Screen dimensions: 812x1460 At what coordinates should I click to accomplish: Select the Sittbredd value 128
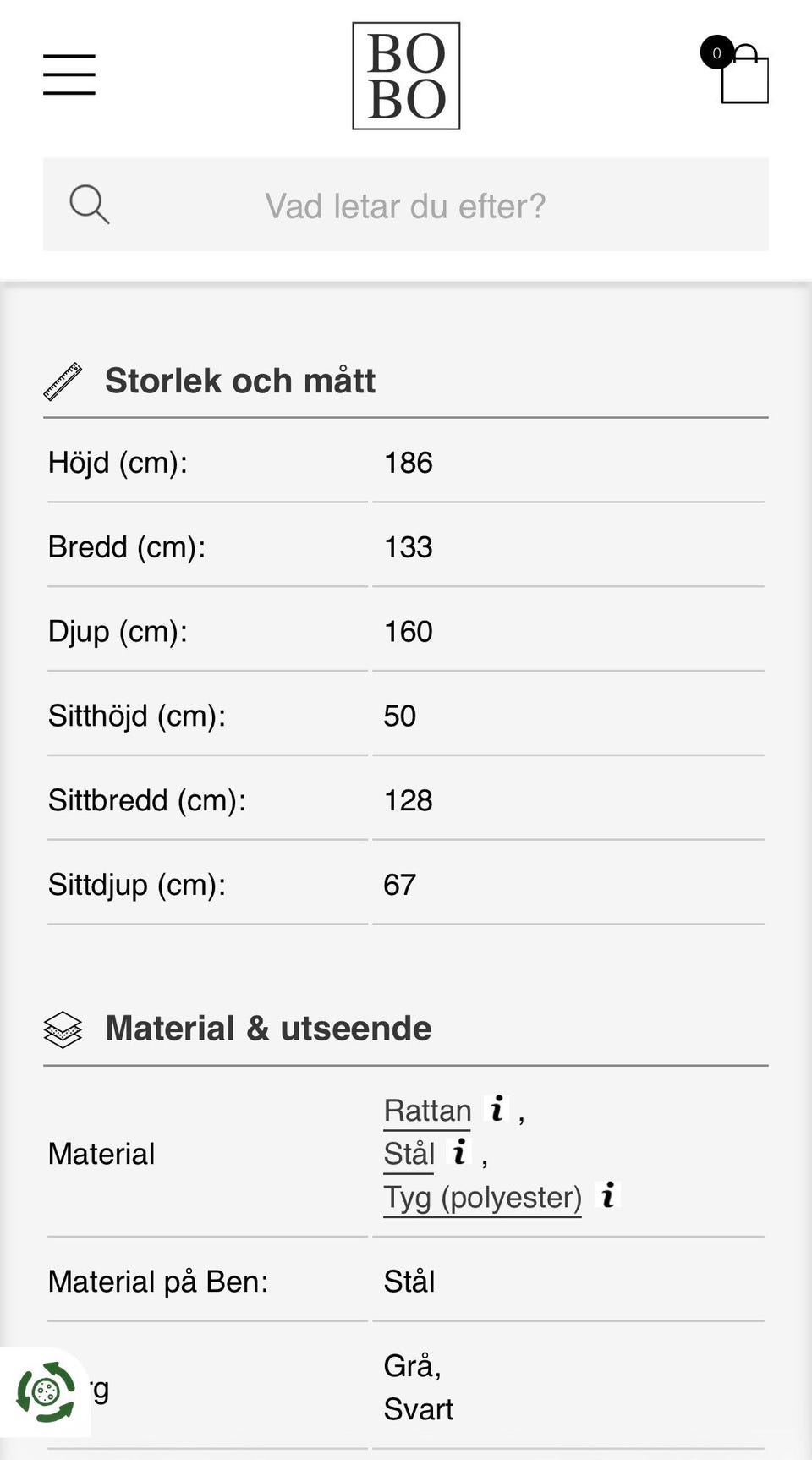408,800
